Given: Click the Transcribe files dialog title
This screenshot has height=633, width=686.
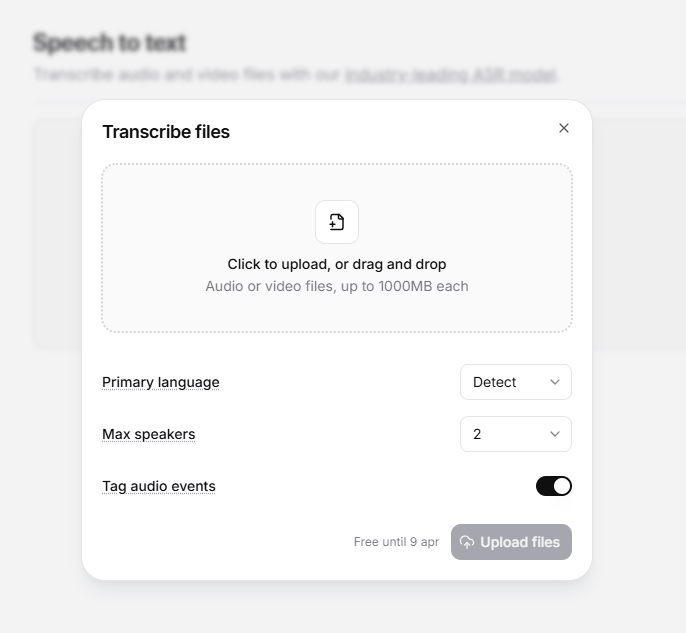Looking at the screenshot, I should [x=166, y=132].
